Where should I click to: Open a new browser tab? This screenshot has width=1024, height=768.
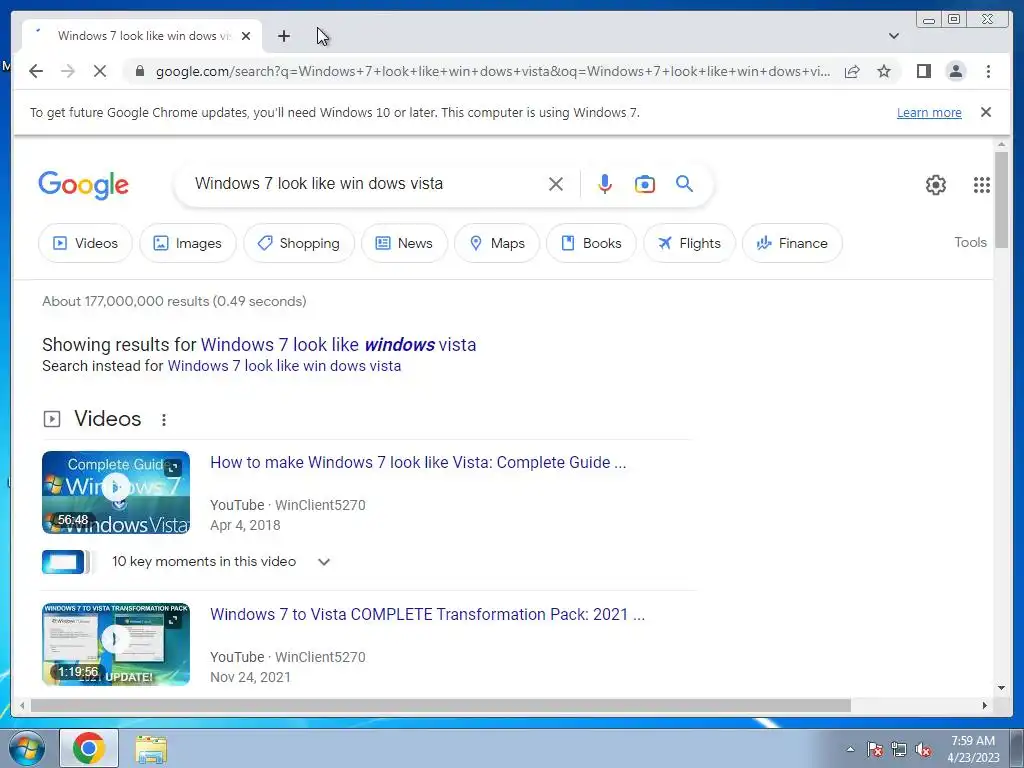[283, 36]
